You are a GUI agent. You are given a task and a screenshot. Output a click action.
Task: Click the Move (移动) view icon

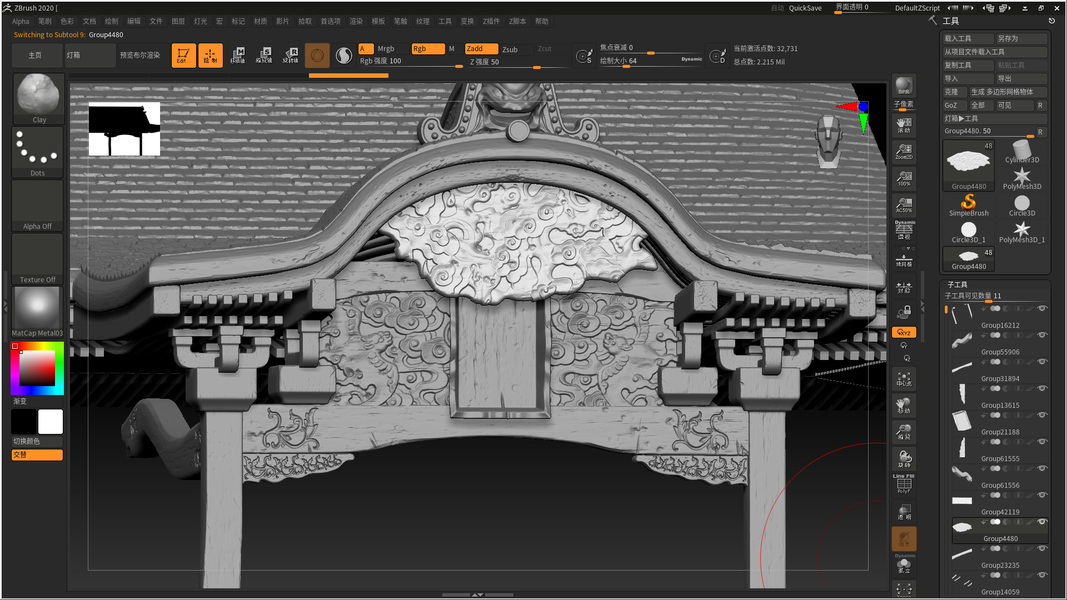click(904, 405)
